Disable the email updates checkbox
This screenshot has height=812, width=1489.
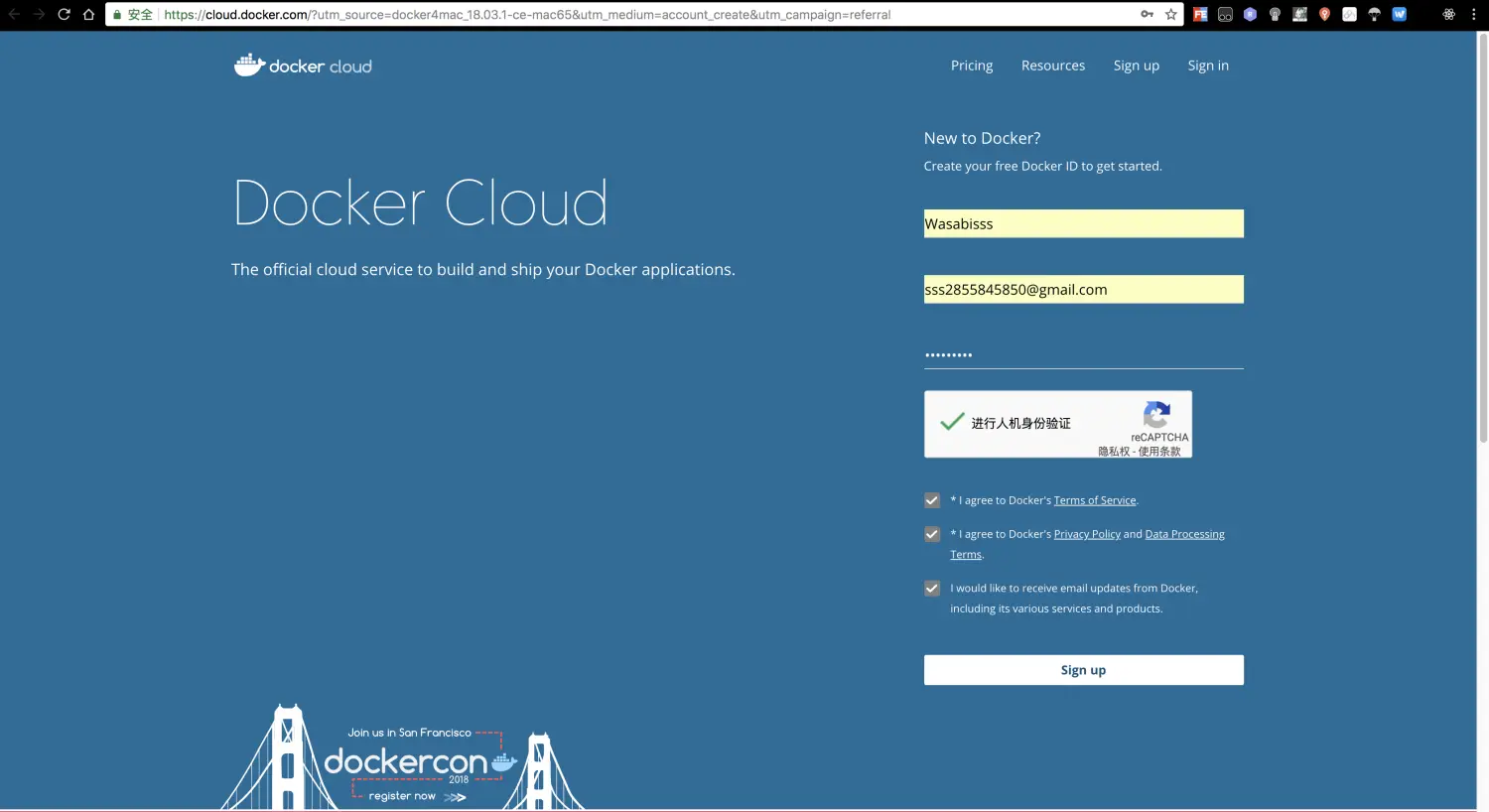[932, 588]
